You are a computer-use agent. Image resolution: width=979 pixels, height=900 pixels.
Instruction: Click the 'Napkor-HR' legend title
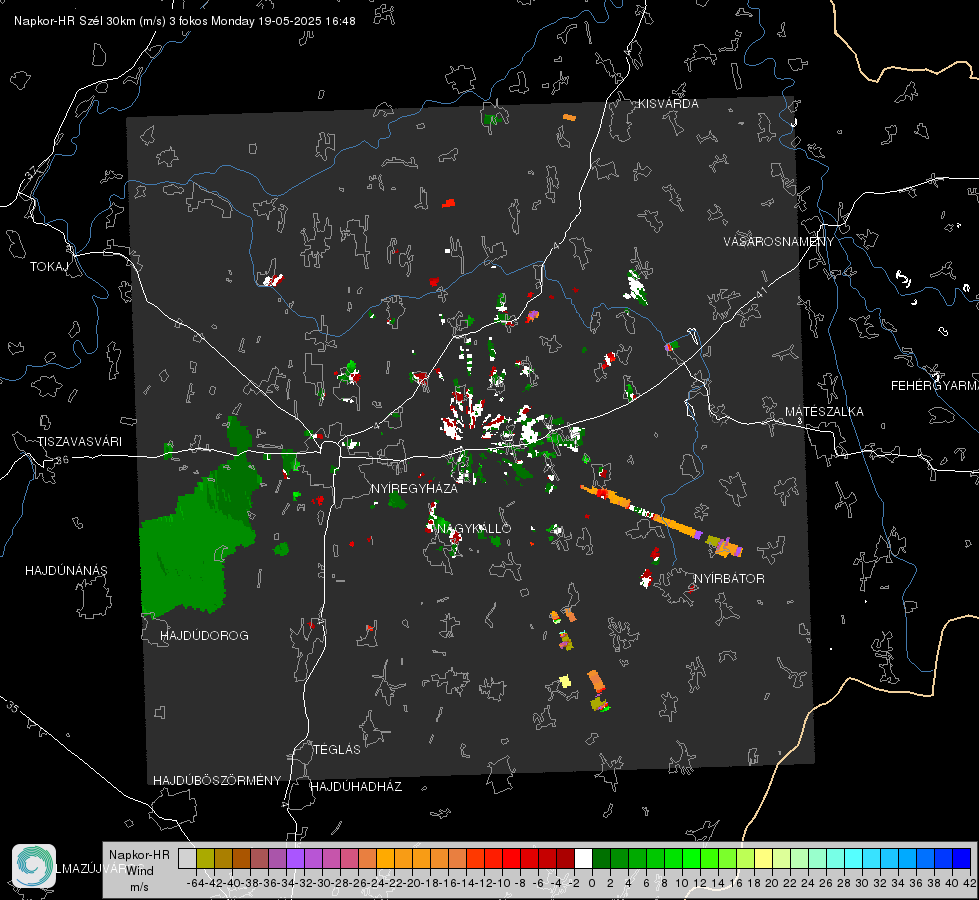[x=139, y=854]
